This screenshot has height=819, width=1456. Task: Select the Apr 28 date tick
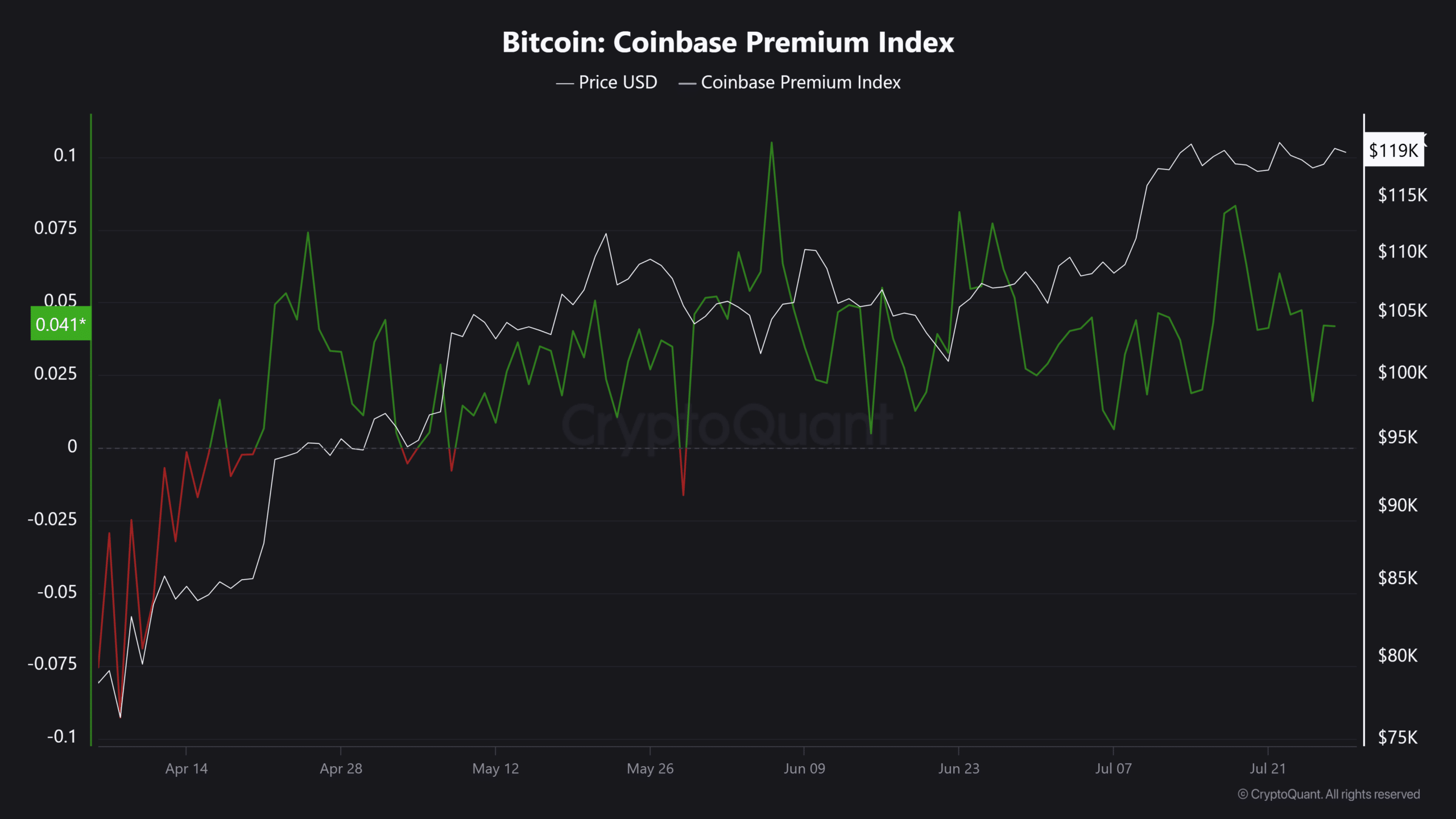[341, 768]
